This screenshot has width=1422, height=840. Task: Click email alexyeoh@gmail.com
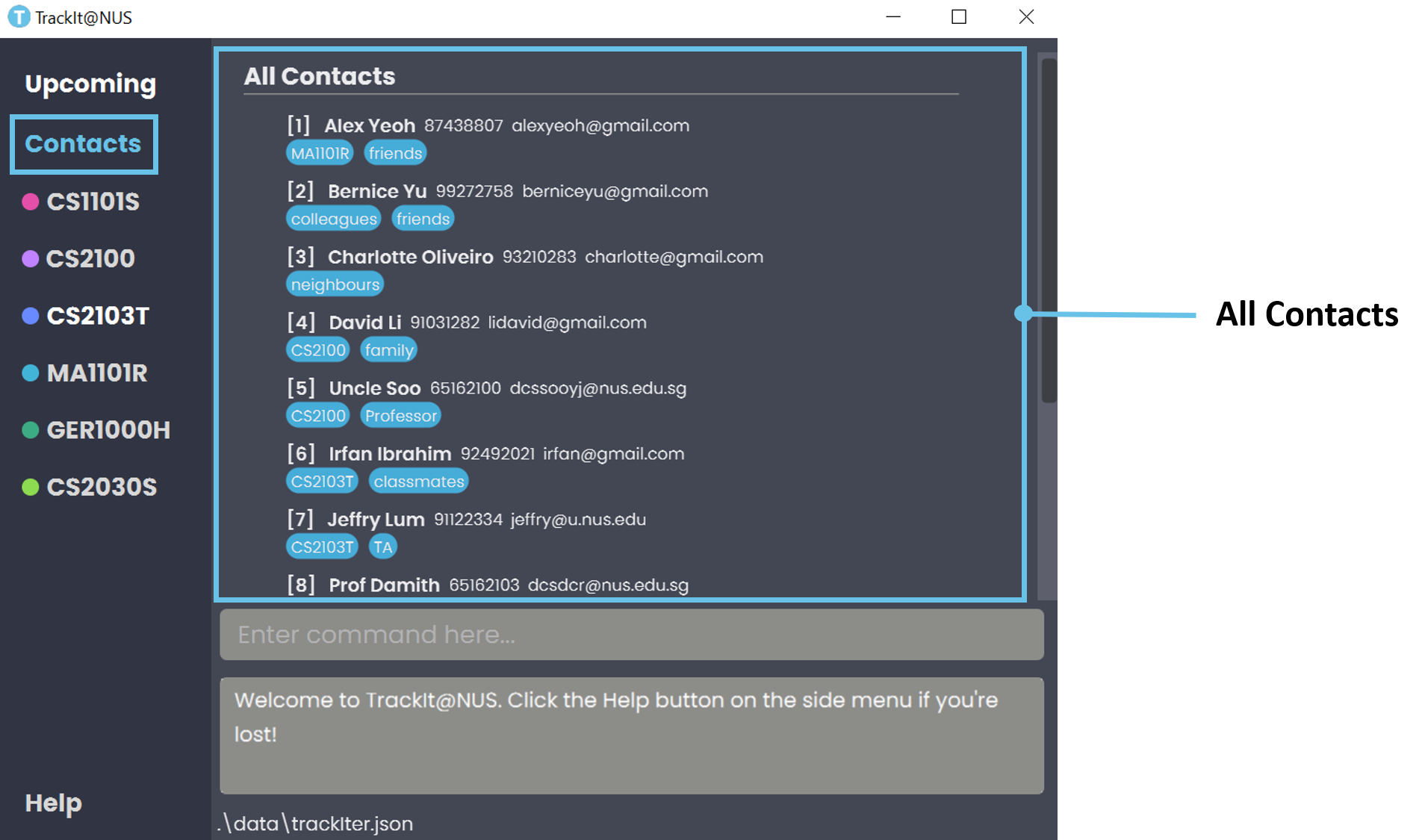tap(600, 125)
